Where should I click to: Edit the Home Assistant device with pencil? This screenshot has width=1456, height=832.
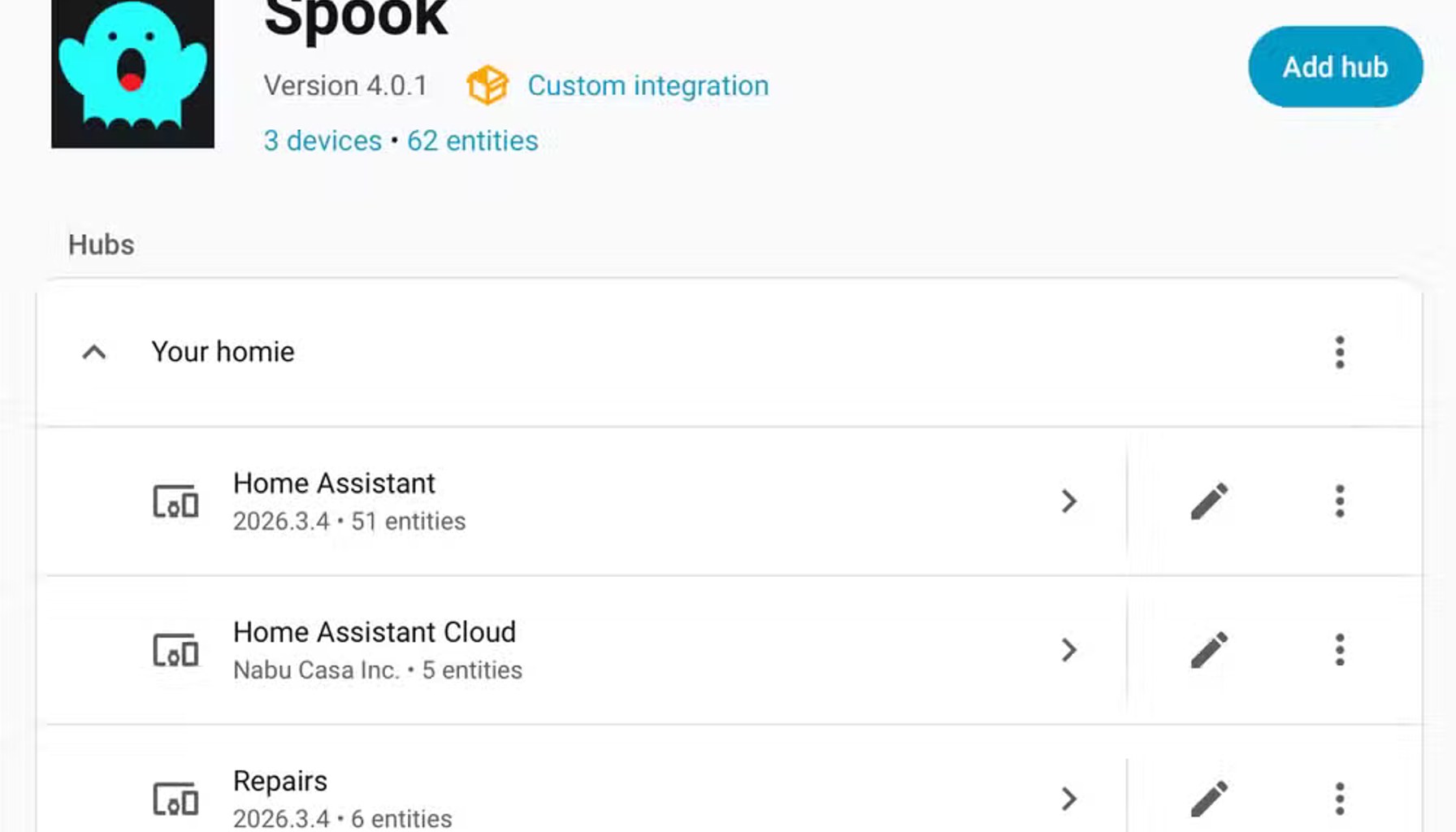coord(1209,501)
